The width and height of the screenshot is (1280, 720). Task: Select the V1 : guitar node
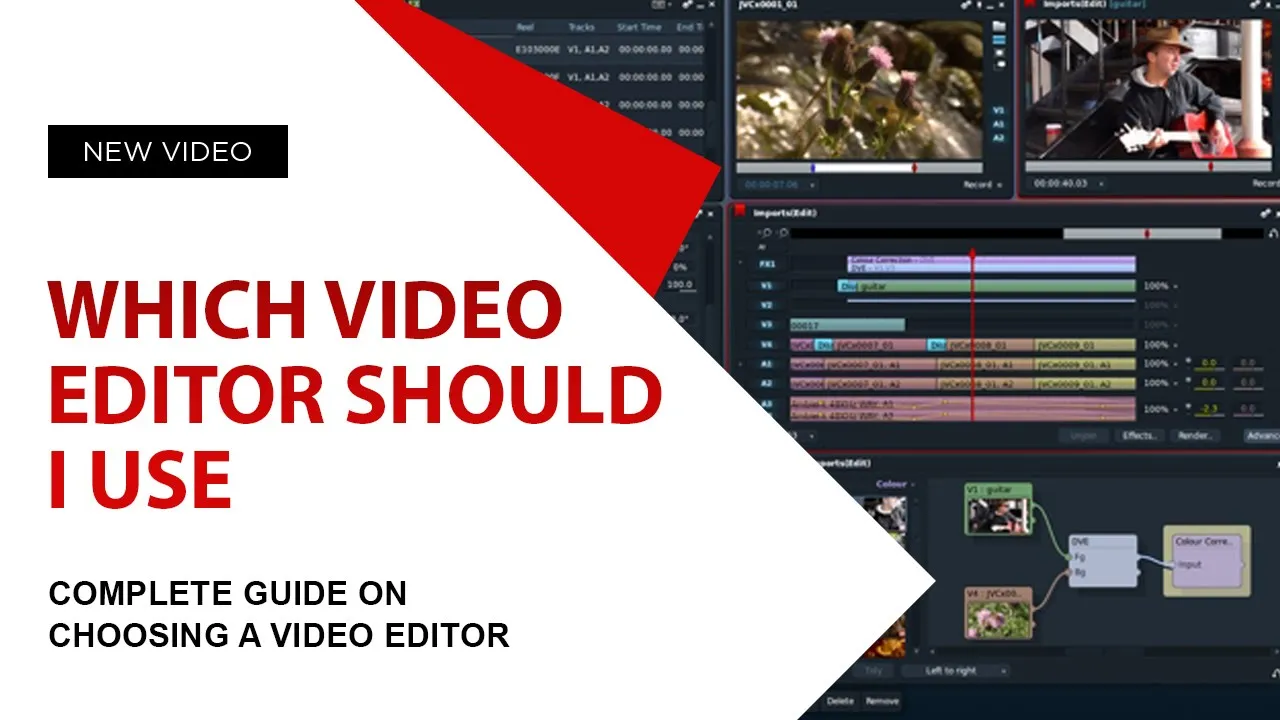998,508
